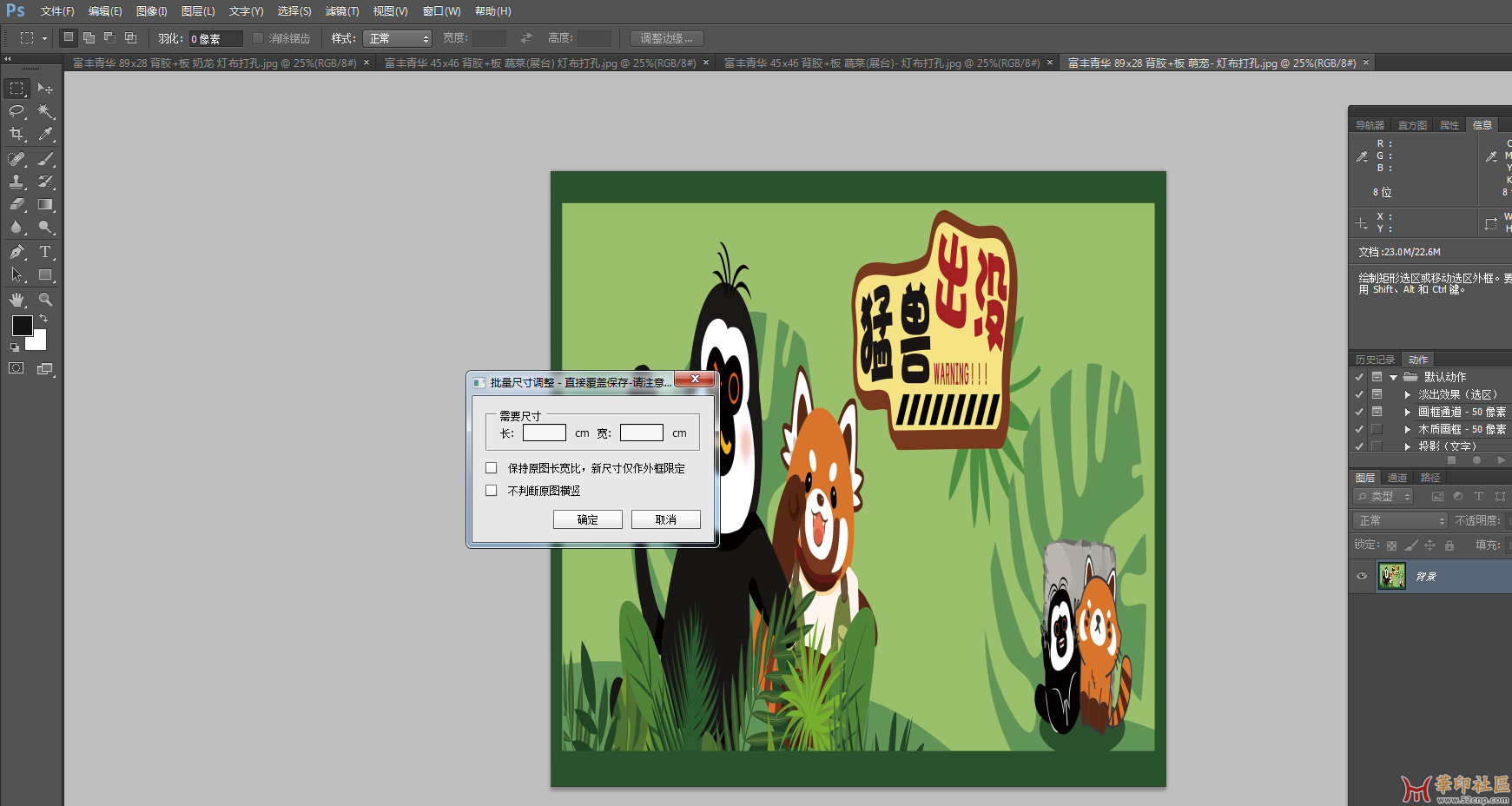Toggle checkmark for 默认动作 action set
Screen dimensions: 1512x806
(1359, 377)
